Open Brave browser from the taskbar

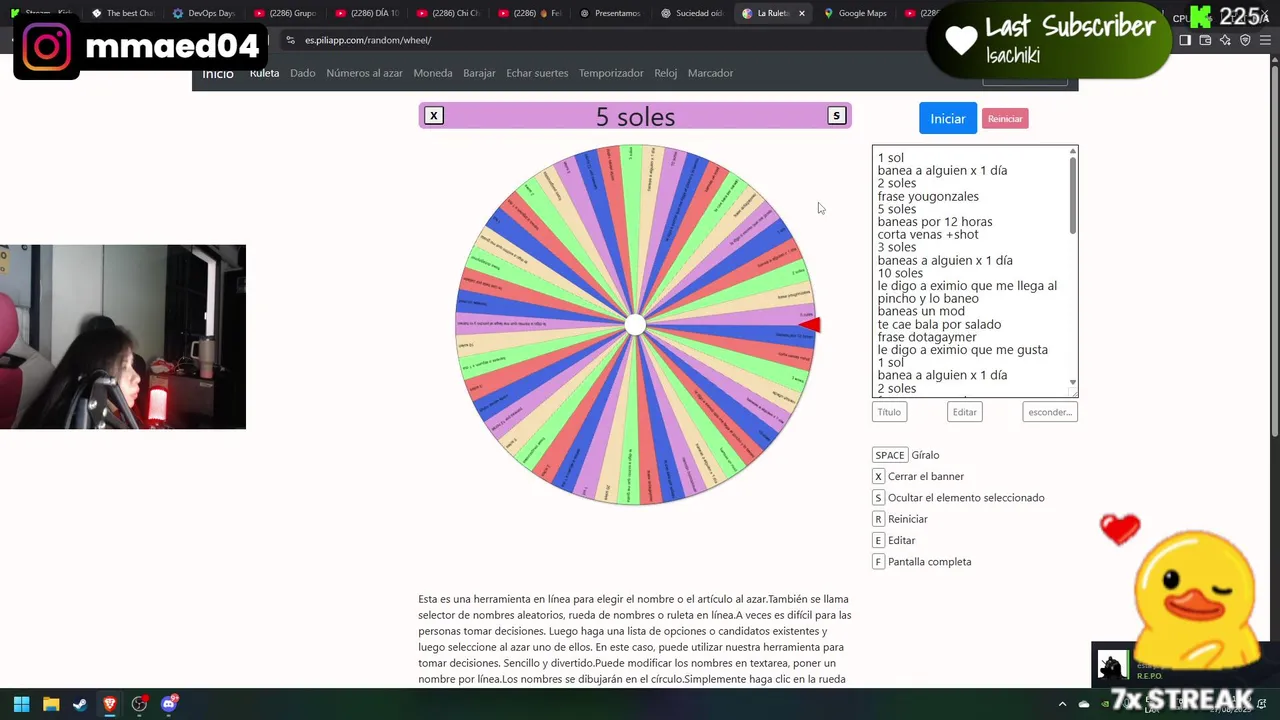pyautogui.click(x=110, y=704)
